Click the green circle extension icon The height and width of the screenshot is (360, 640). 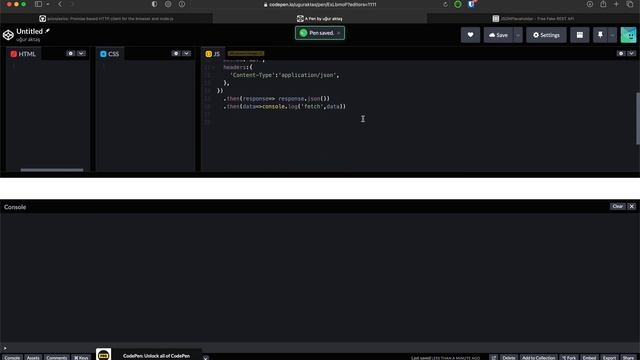pos(458,4)
